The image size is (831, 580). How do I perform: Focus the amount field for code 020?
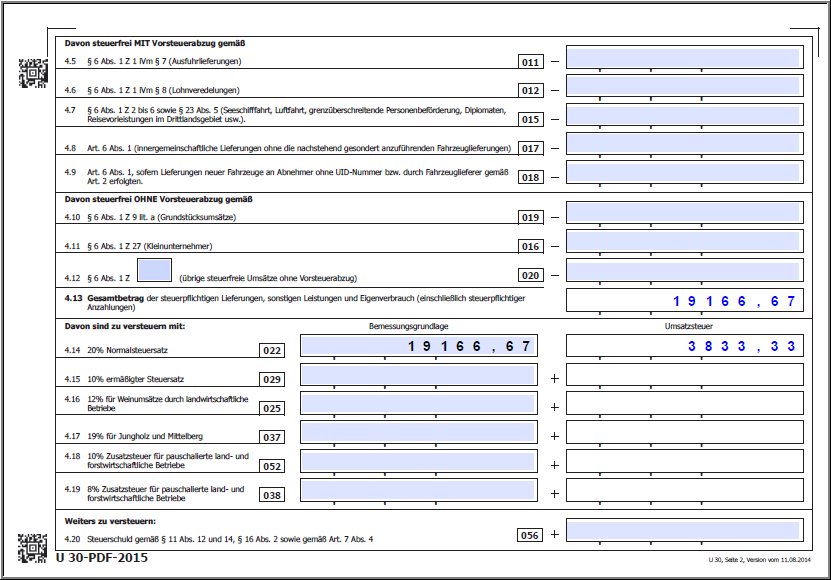pos(684,270)
